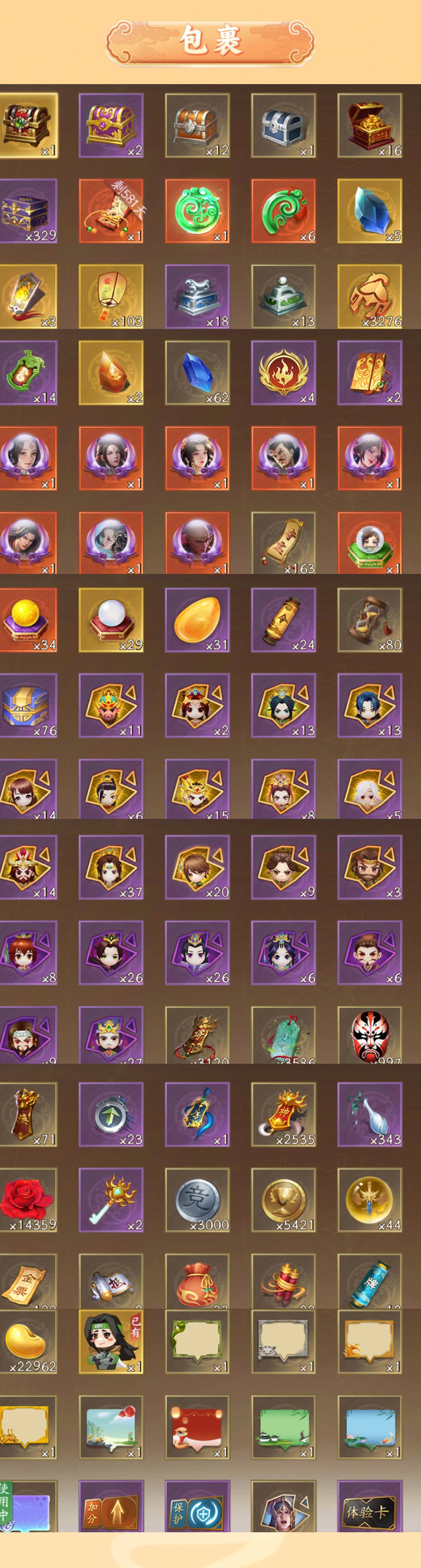The height and width of the screenshot is (1568, 421).
Task: Click the golden horse emblem x3276
Action: coord(370,297)
